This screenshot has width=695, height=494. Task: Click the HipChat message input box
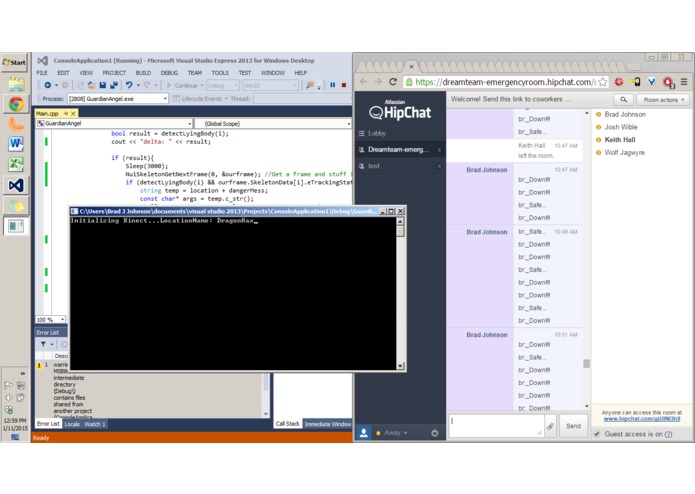[x=496, y=426]
